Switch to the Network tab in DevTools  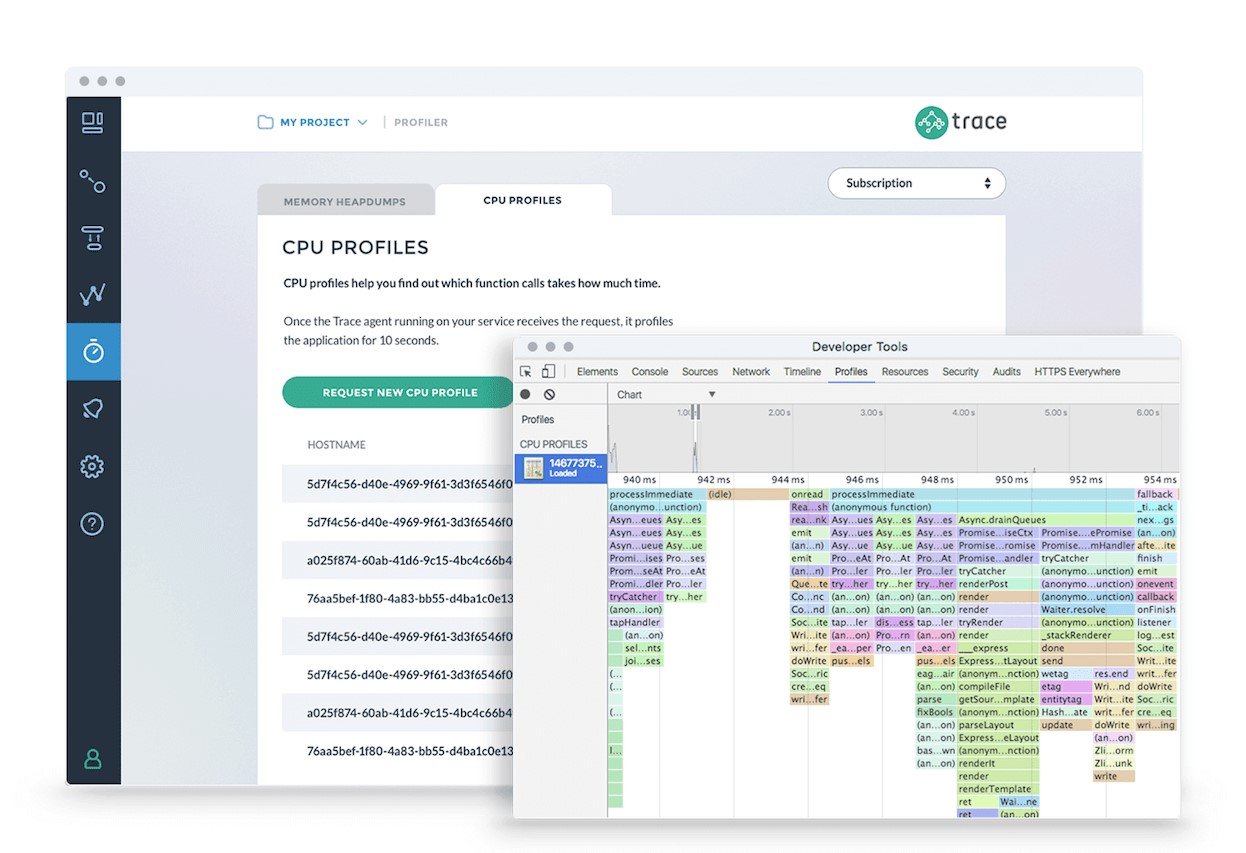click(x=751, y=371)
